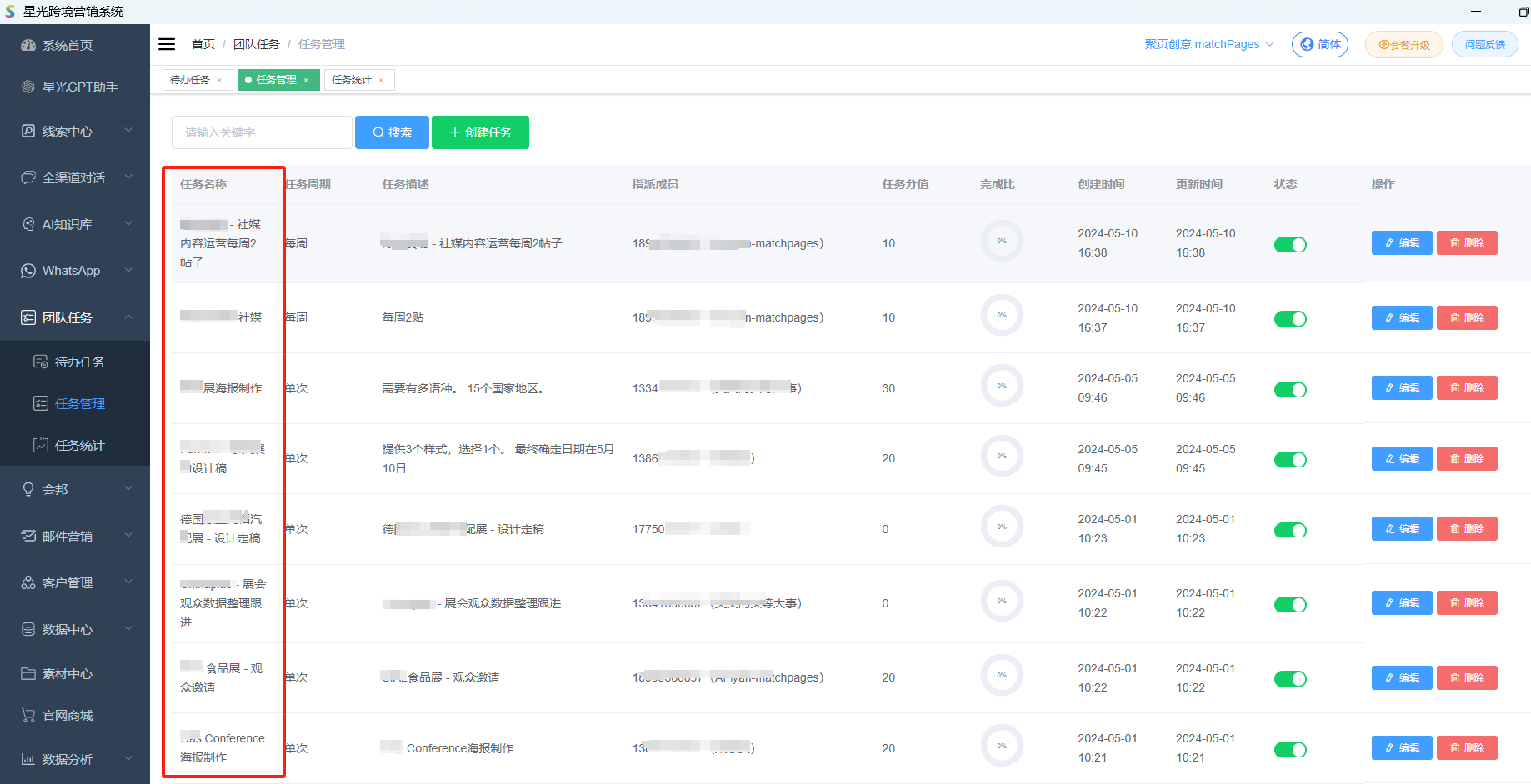1531x784 pixels.
Task: Edit the 社媒内容运营每周2帖子 task
Action: pyautogui.click(x=1402, y=243)
